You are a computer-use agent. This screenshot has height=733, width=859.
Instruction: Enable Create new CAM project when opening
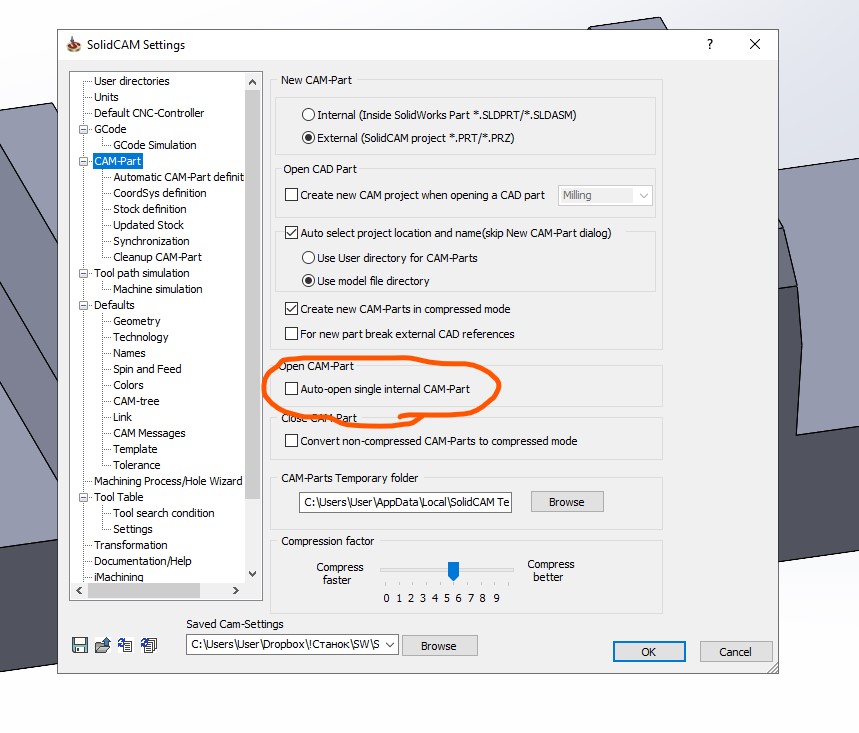point(291,195)
